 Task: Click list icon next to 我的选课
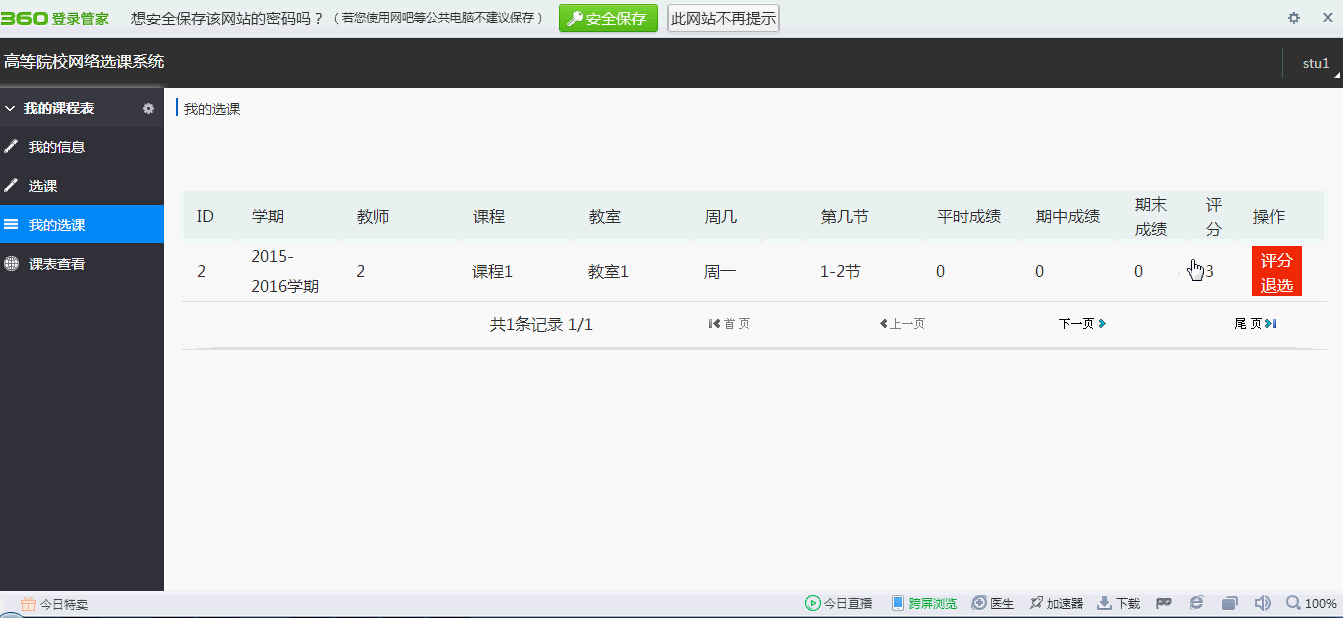(x=11, y=225)
